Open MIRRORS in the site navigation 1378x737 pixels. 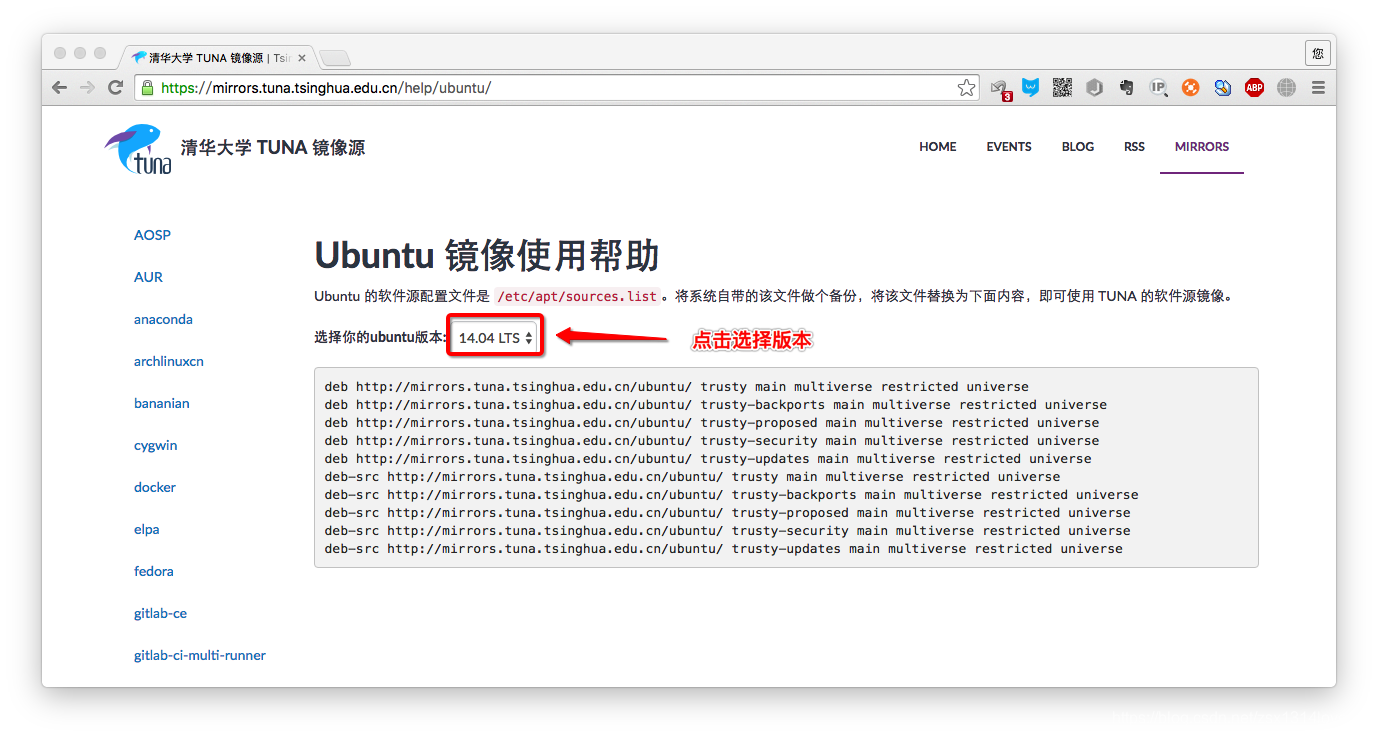pyautogui.click(x=1202, y=147)
